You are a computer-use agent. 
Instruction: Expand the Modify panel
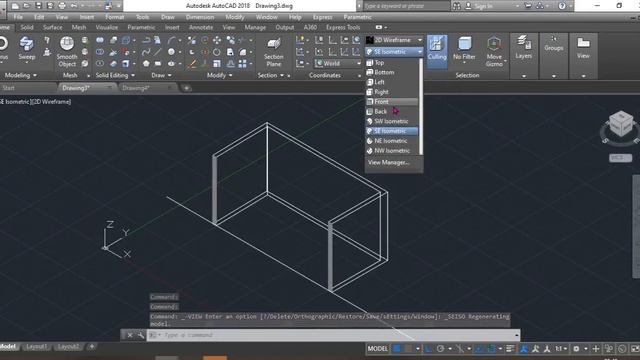[x=220, y=75]
